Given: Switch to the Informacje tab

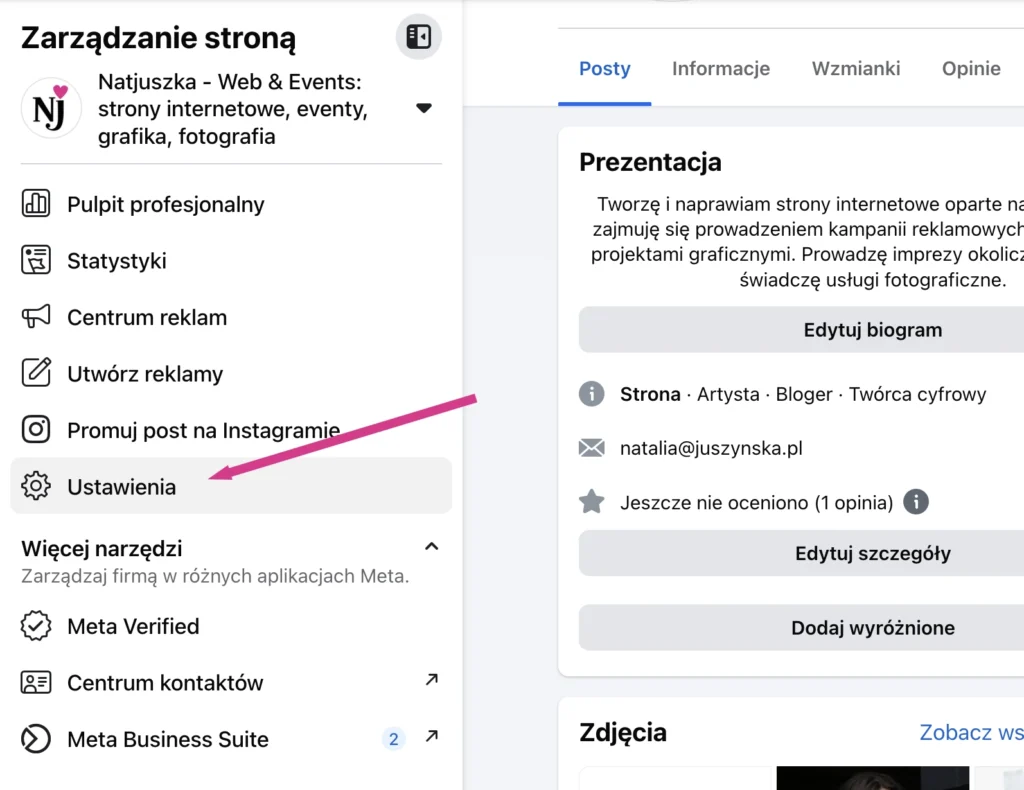Looking at the screenshot, I should pyautogui.click(x=721, y=69).
